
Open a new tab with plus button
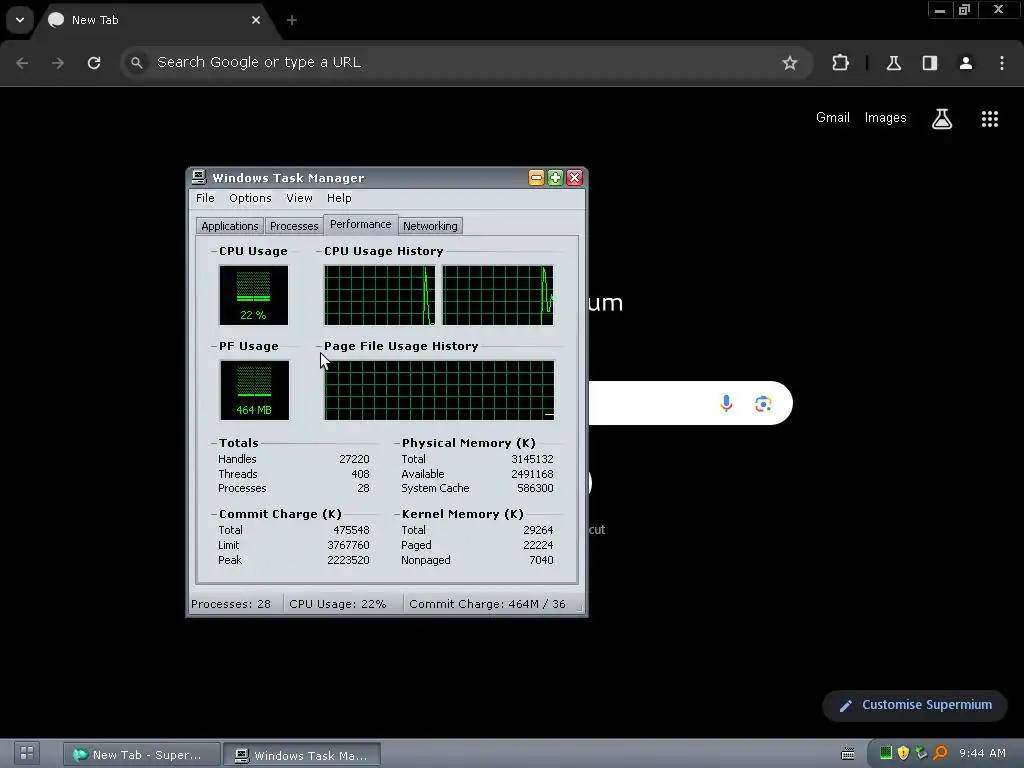pyautogui.click(x=292, y=20)
